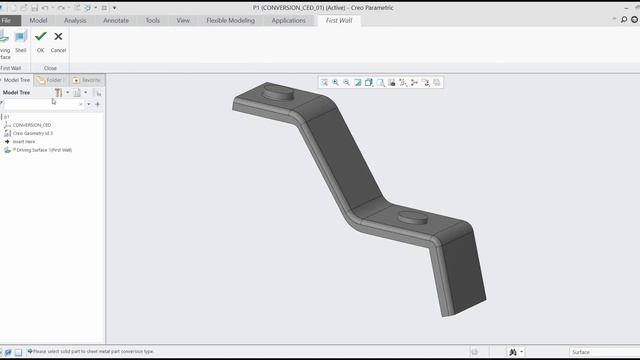Click the Model Tree columns icon
This screenshot has width=640, height=360.
pos(97,93)
